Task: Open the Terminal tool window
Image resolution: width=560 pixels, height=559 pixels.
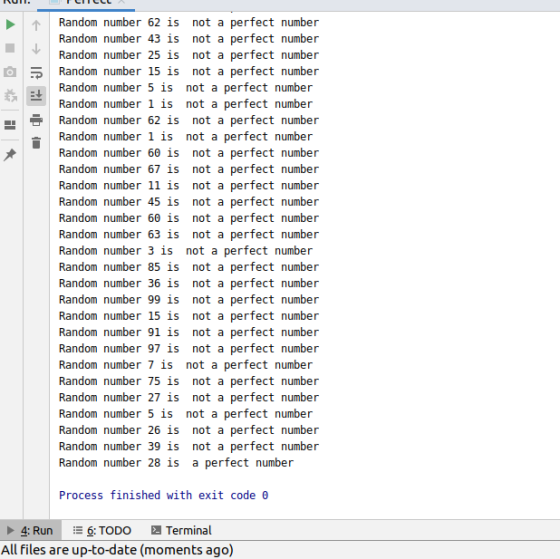Action: [181, 530]
